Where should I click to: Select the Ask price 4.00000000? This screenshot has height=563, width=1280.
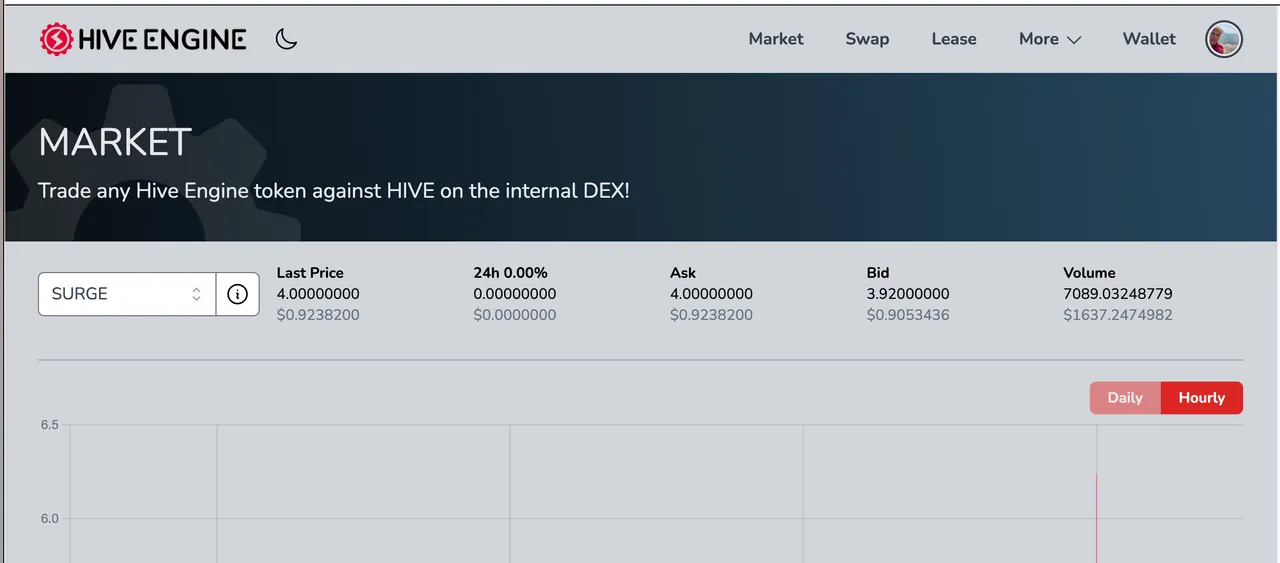pos(711,294)
